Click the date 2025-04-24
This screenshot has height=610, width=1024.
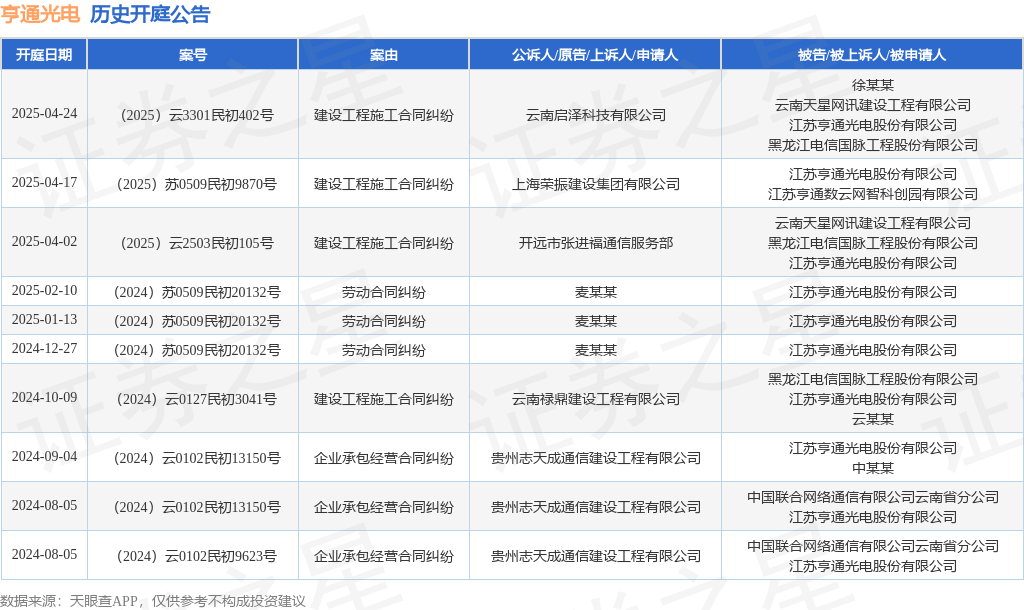(44, 114)
